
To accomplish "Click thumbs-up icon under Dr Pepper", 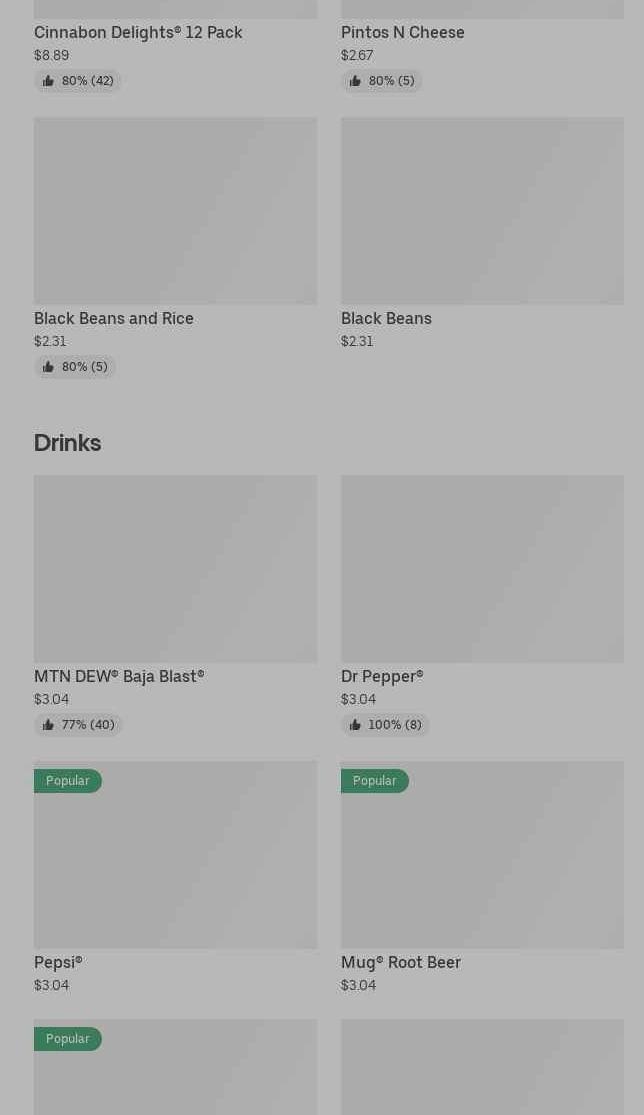I will point(355,725).
